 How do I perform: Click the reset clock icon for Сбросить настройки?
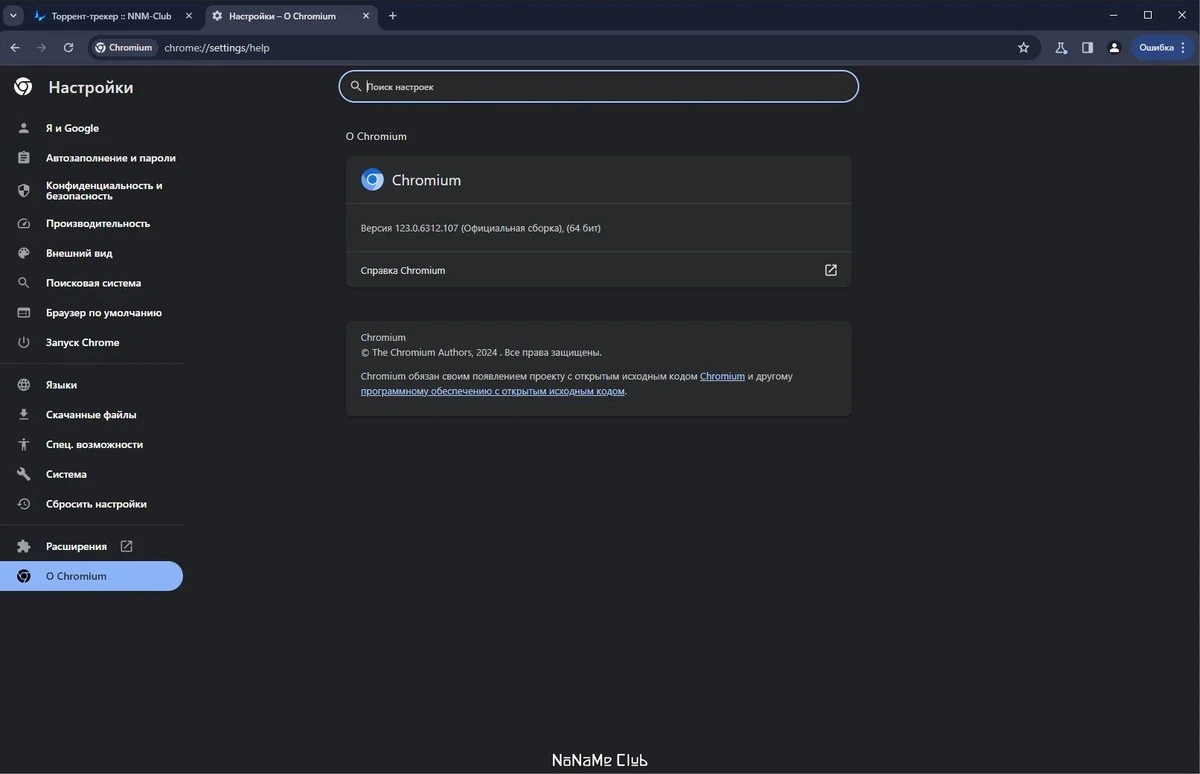[24, 505]
